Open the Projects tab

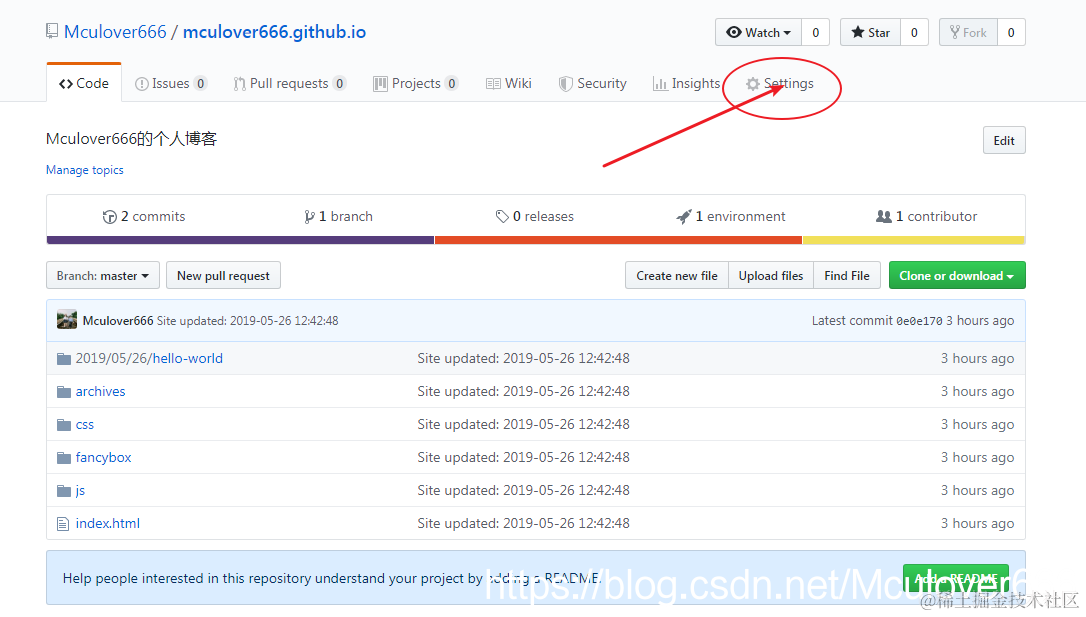tap(416, 84)
